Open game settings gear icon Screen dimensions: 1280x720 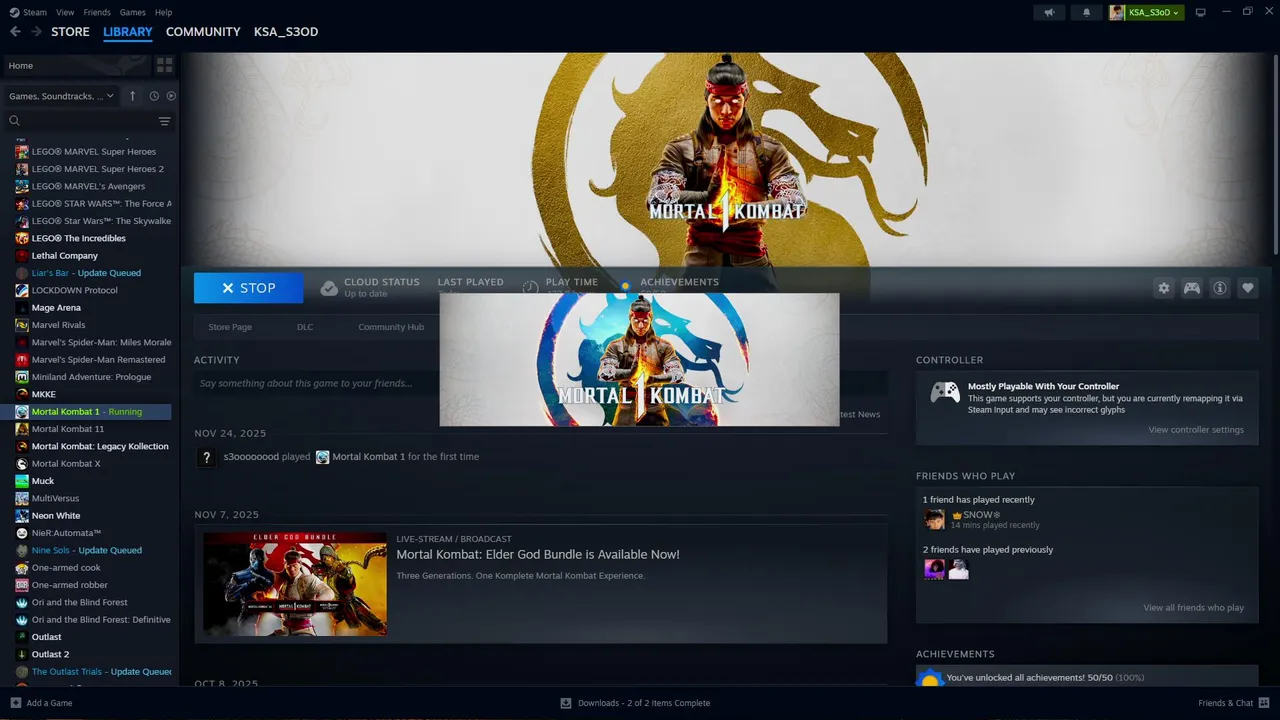pos(1164,288)
